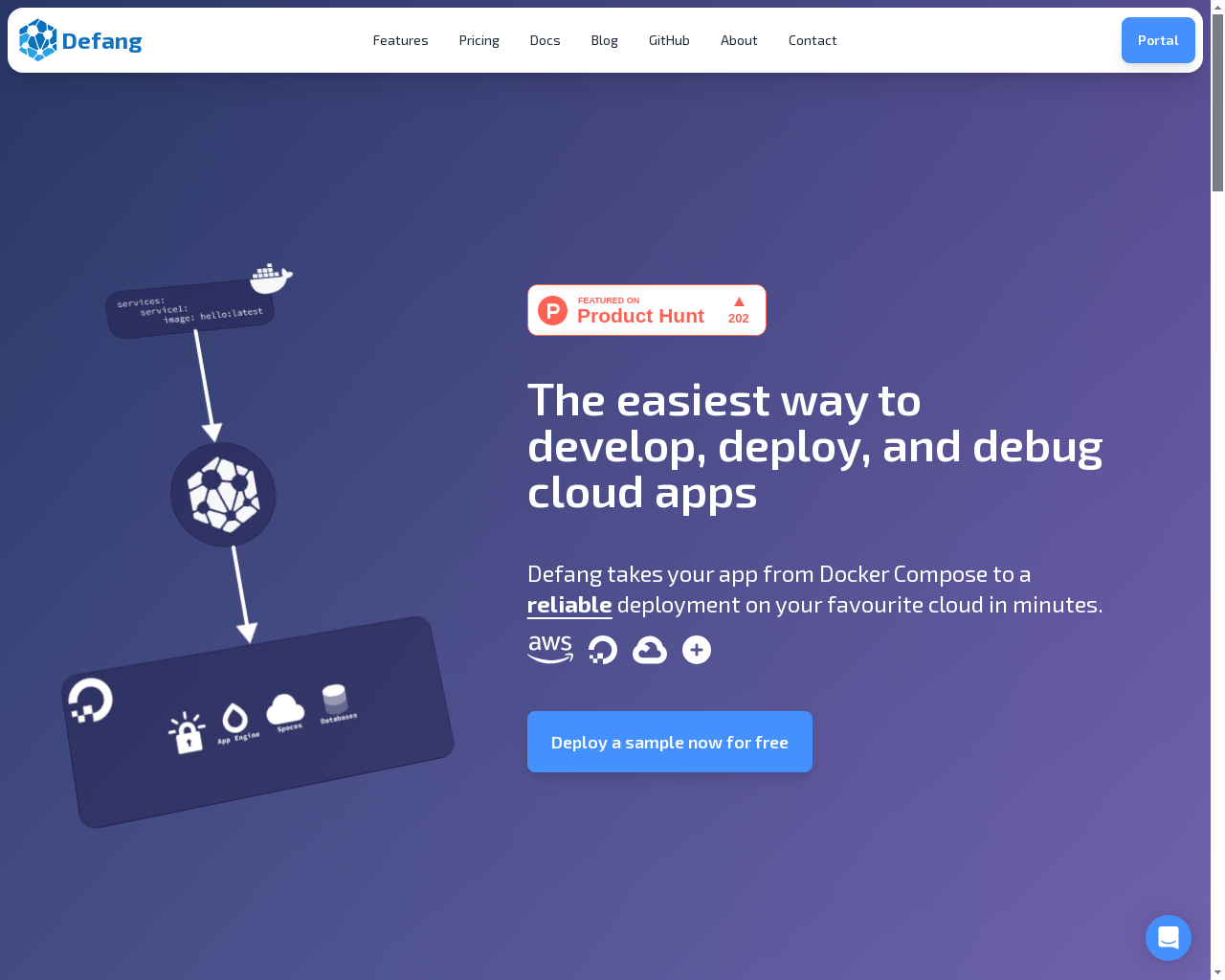This screenshot has height=980, width=1225.
Task: Click the Defang logo in header
Action: click(x=80, y=40)
